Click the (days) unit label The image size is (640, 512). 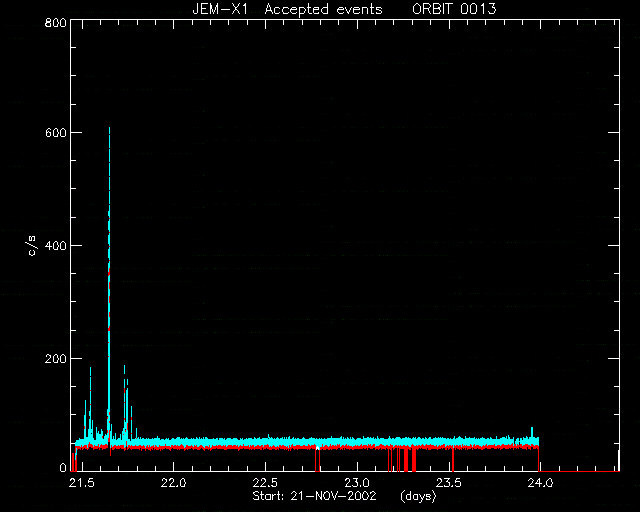[418, 496]
